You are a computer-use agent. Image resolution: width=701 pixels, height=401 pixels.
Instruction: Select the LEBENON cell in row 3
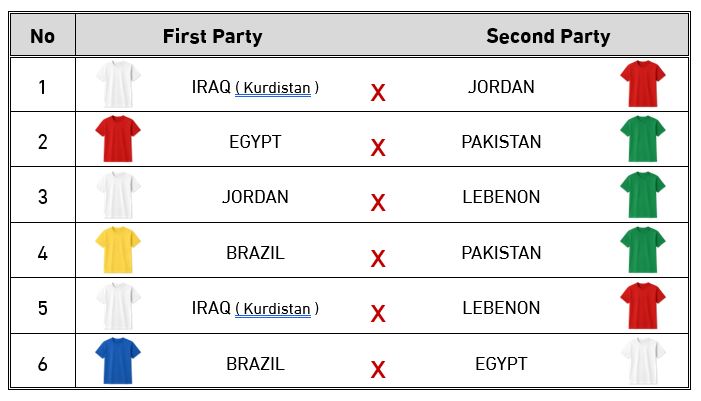click(501, 197)
